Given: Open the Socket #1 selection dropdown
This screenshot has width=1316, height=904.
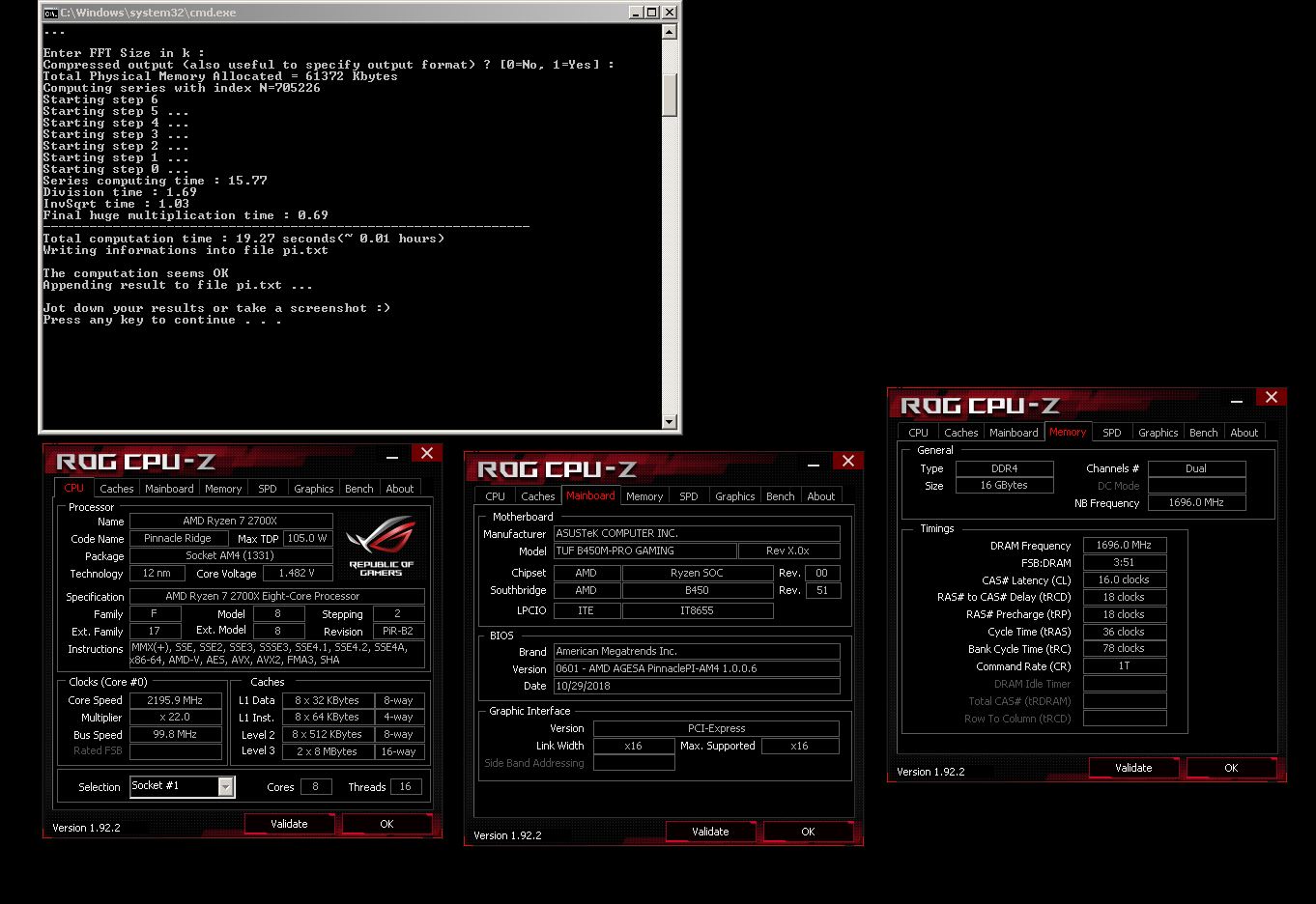Looking at the screenshot, I should coord(225,787).
